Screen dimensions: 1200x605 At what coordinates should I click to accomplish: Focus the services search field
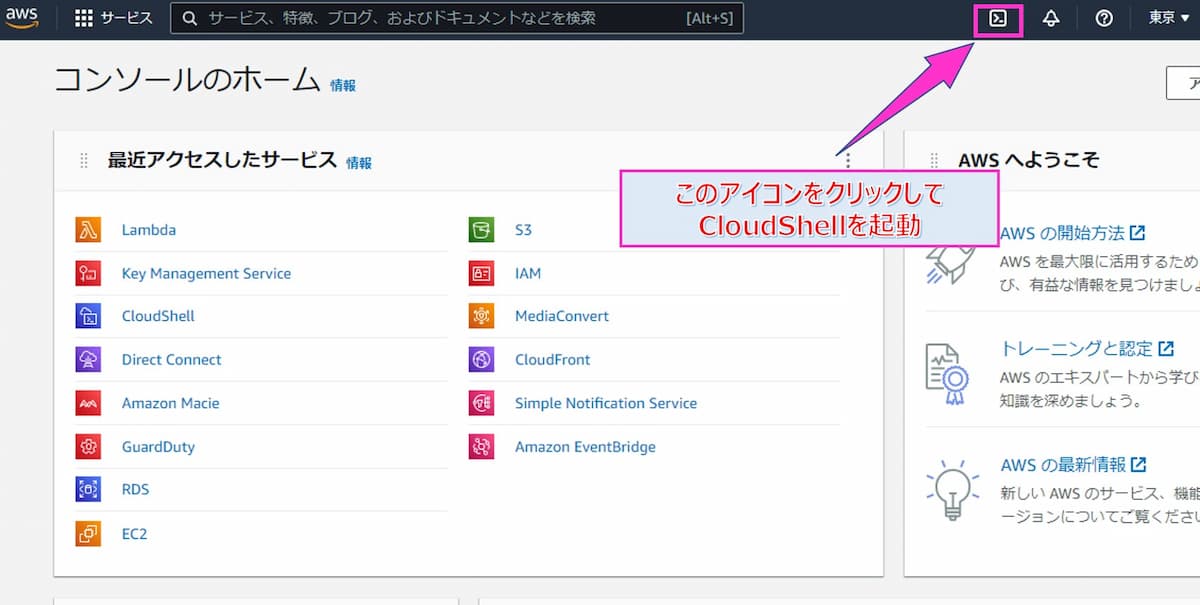coord(457,18)
